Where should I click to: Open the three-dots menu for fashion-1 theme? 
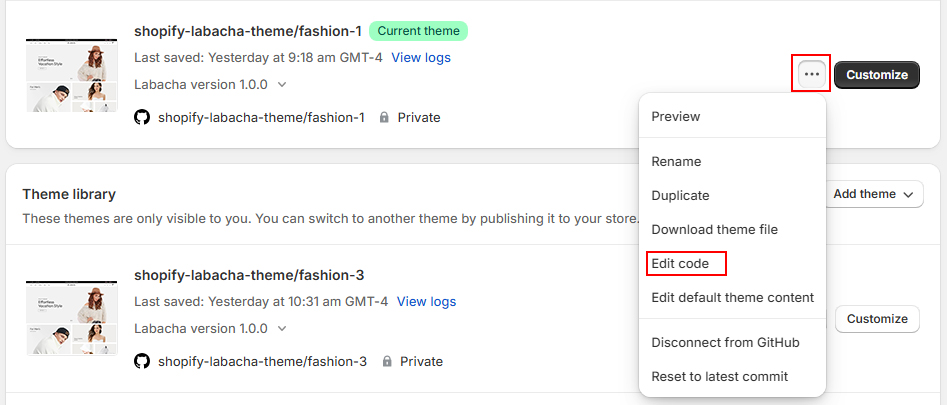point(812,74)
